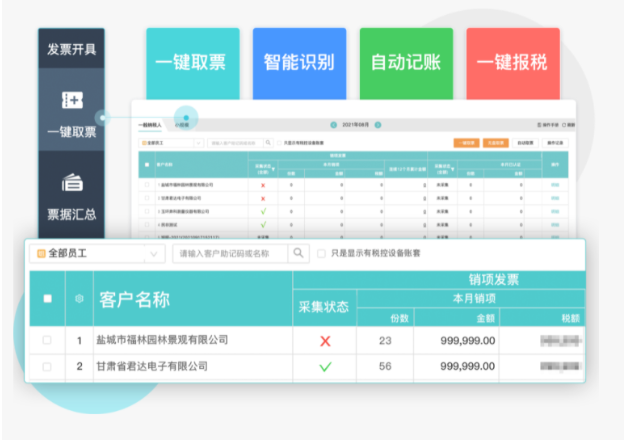Click the gear icon in table header

(x=80, y=298)
